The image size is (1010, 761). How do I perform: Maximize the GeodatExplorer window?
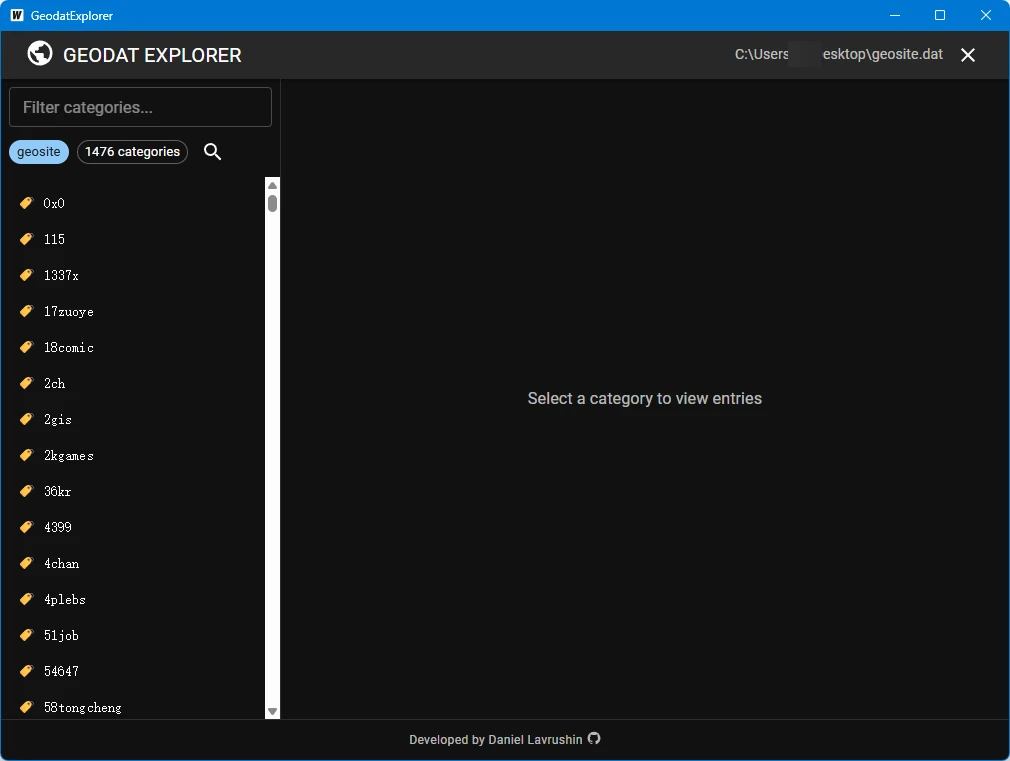940,15
